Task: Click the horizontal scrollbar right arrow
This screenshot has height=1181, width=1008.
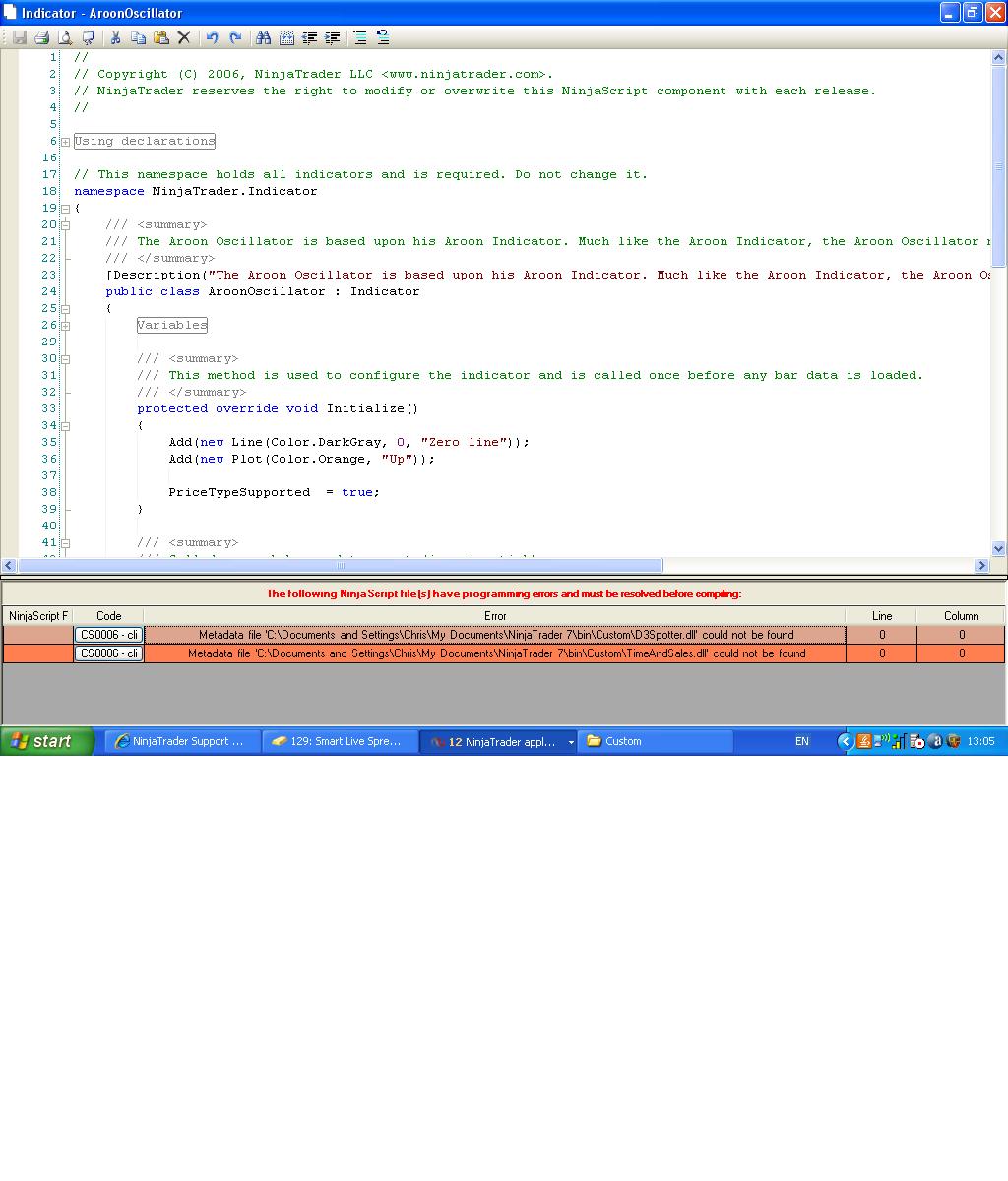Action: click(980, 565)
